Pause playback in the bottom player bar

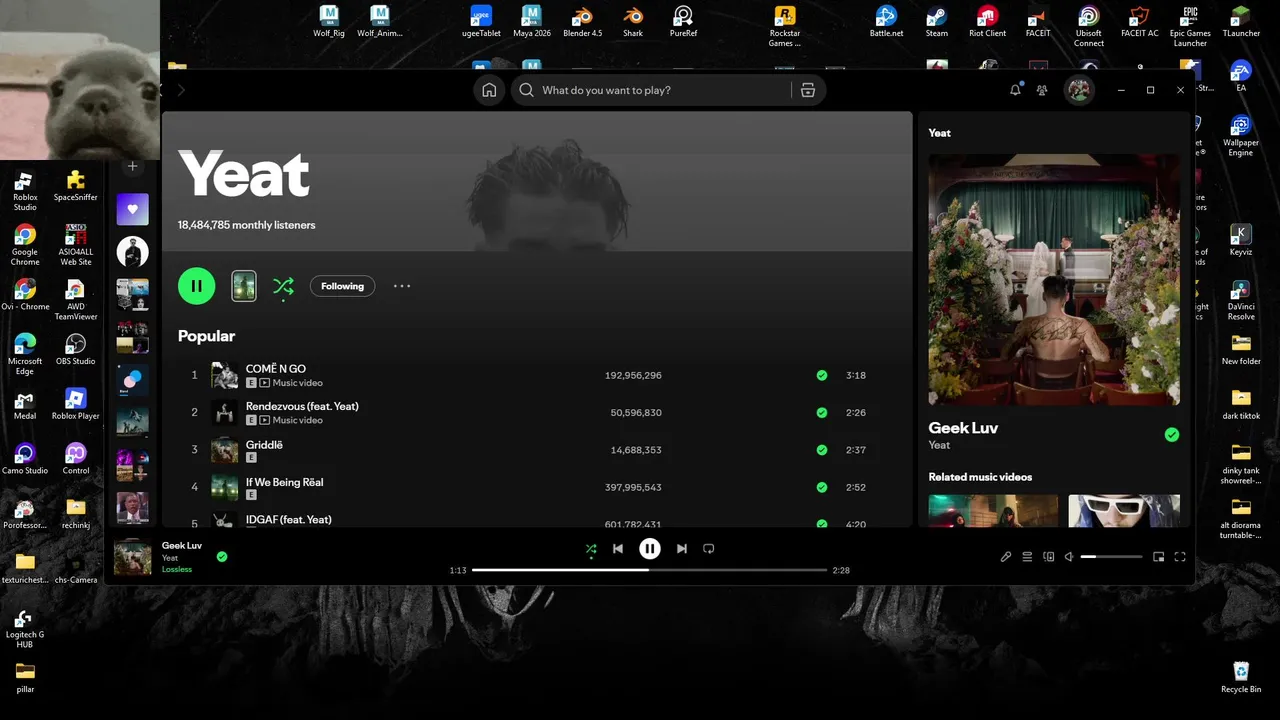coord(650,549)
